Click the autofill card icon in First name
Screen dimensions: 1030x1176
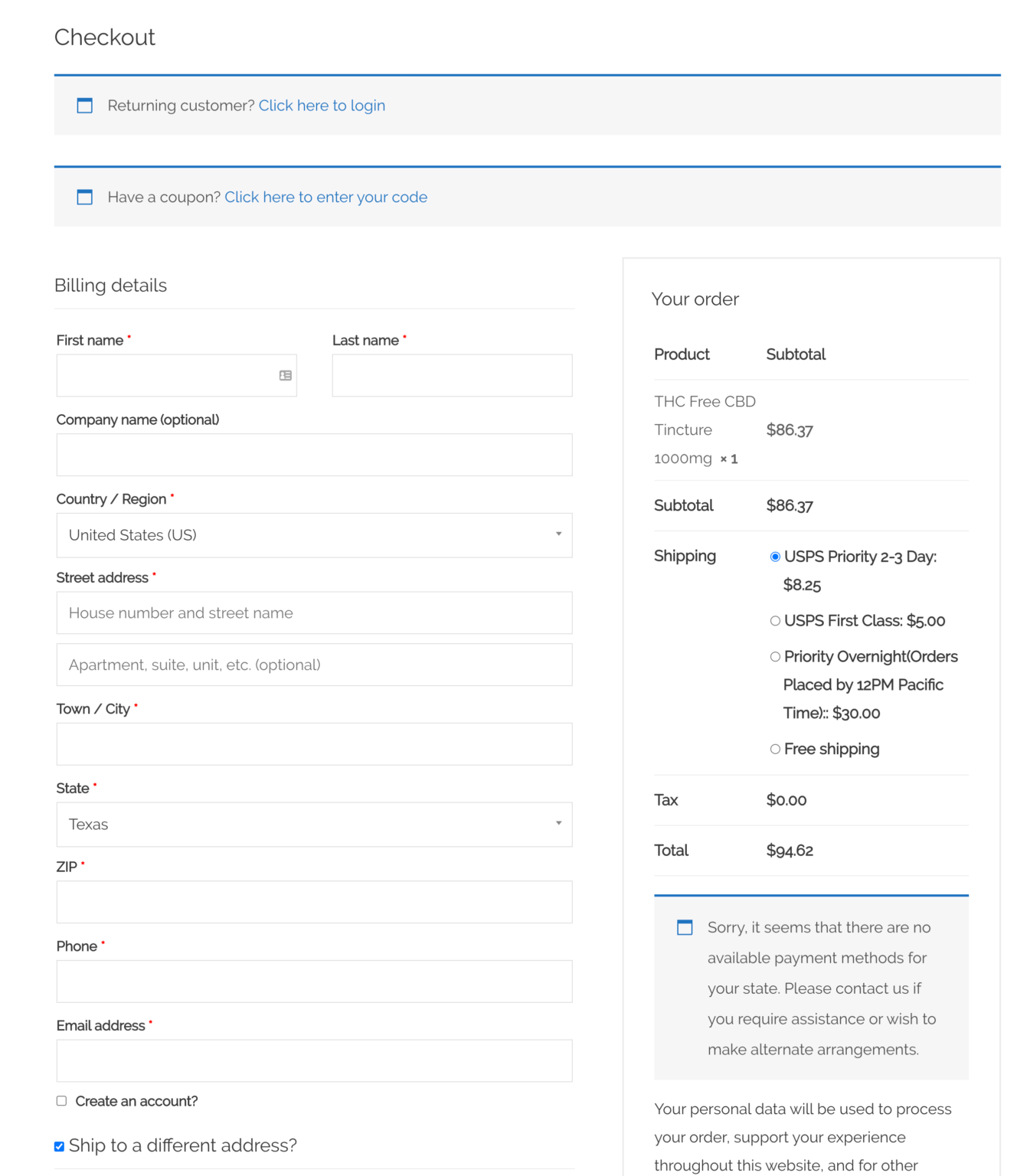click(286, 375)
